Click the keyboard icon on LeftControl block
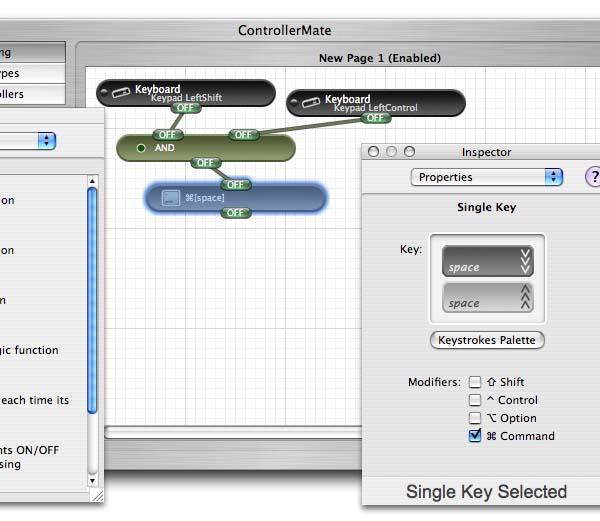600x521 pixels. [x=311, y=102]
